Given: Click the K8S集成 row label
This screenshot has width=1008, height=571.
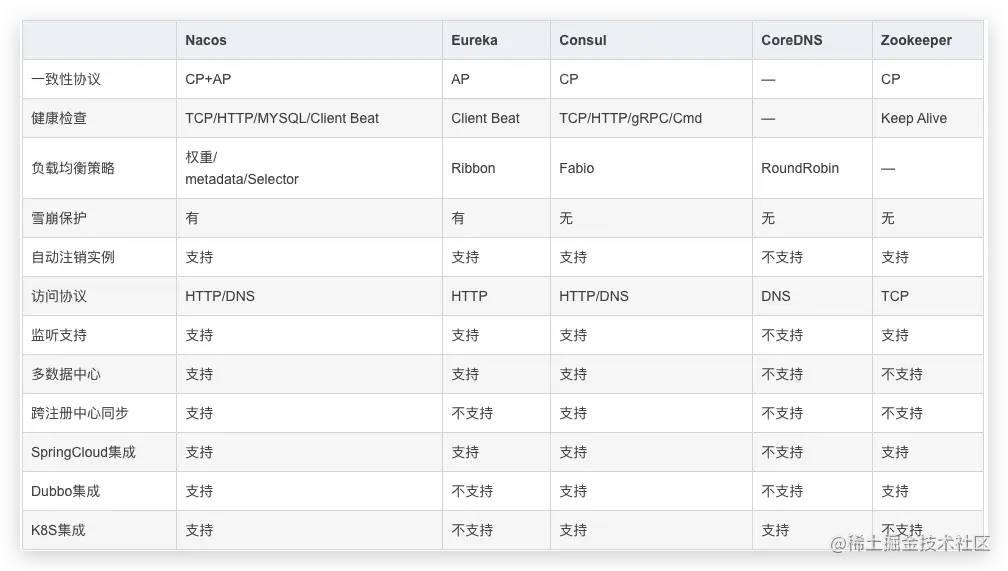Looking at the screenshot, I should point(58,530).
